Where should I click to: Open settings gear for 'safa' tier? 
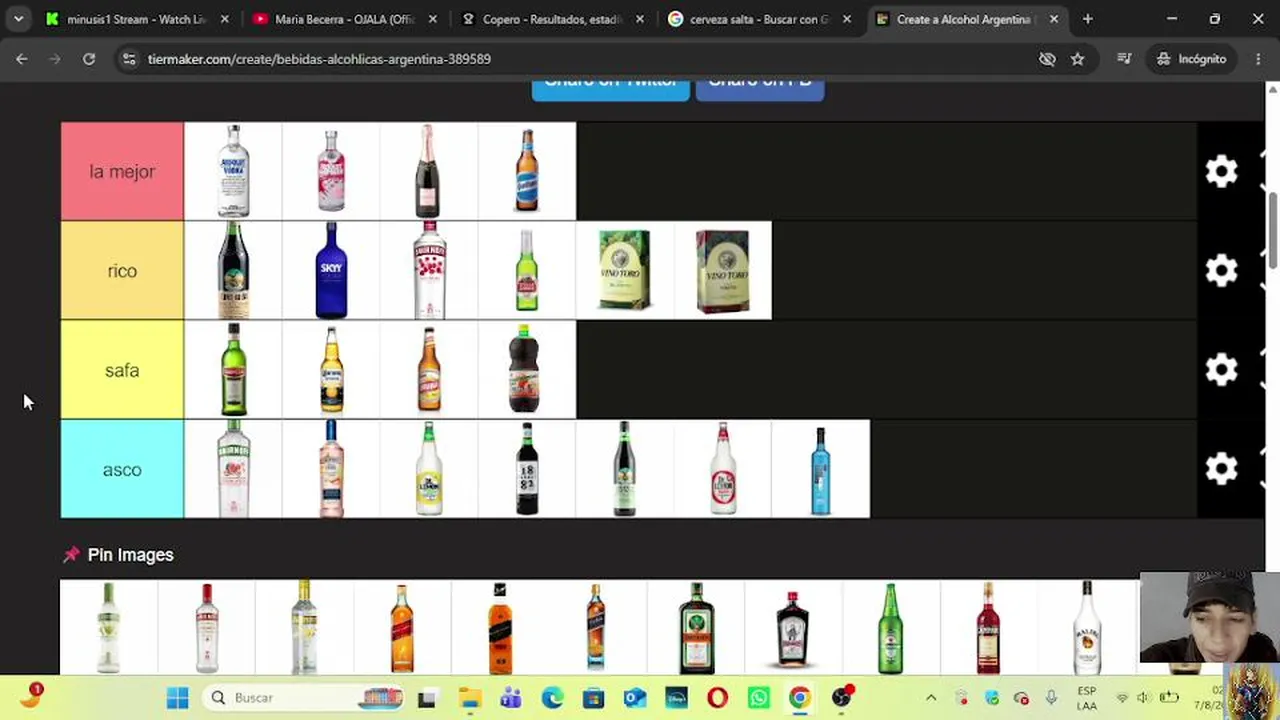tap(1221, 370)
